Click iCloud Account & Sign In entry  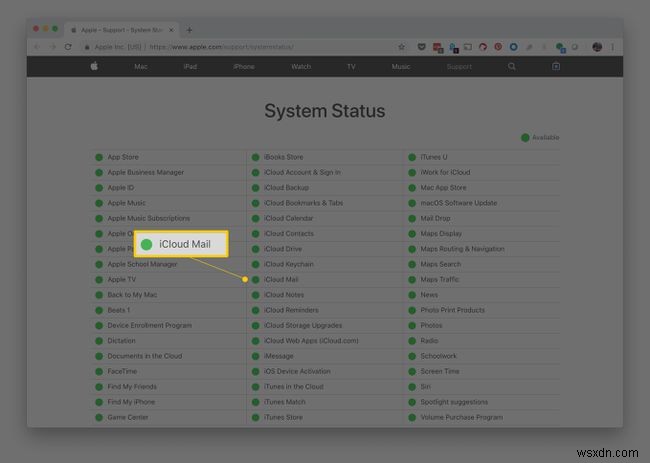[x=302, y=172]
